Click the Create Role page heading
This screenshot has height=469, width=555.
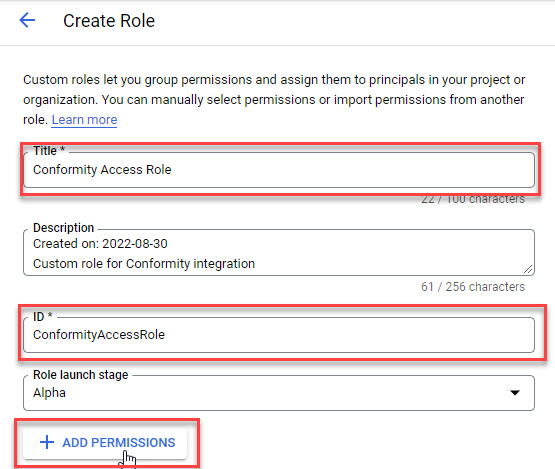pos(109,21)
